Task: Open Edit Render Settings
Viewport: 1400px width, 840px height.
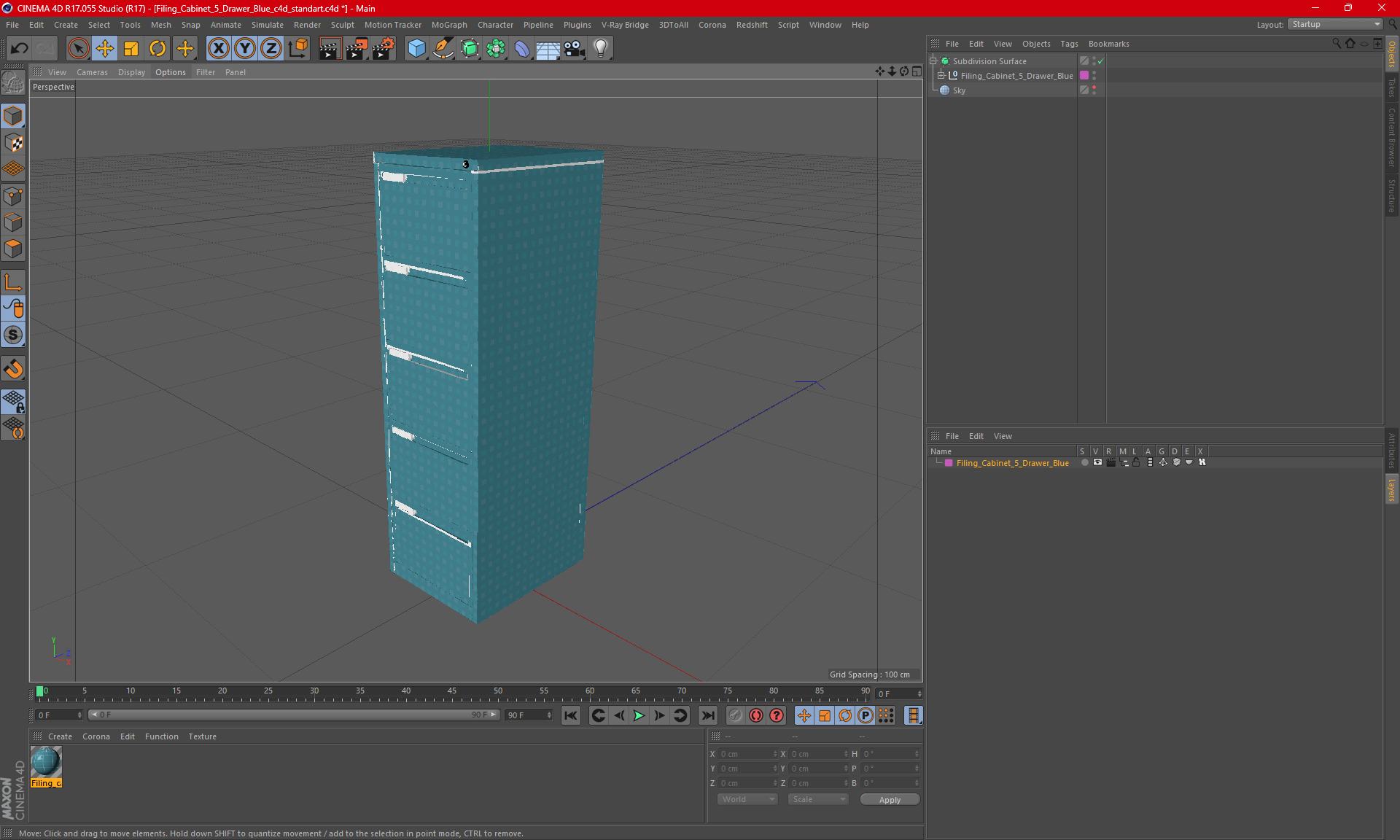Action: tap(384, 48)
